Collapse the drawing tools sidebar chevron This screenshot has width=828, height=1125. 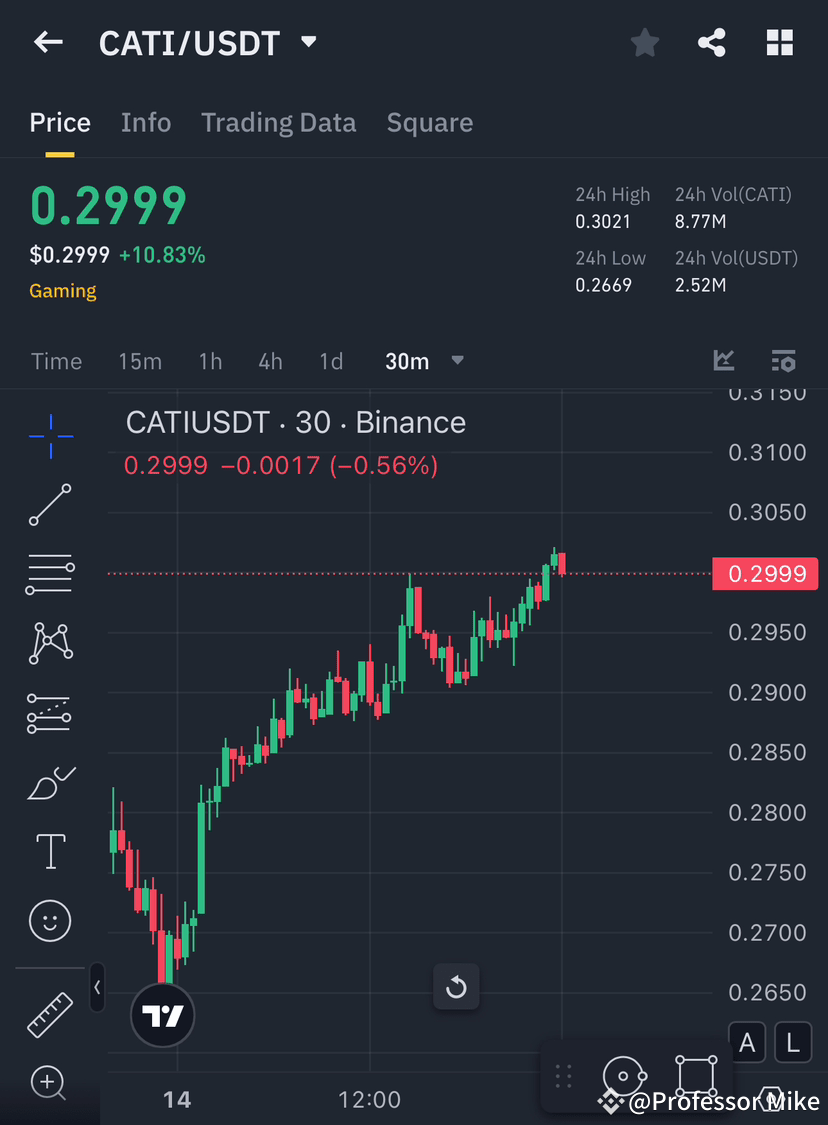(97, 988)
